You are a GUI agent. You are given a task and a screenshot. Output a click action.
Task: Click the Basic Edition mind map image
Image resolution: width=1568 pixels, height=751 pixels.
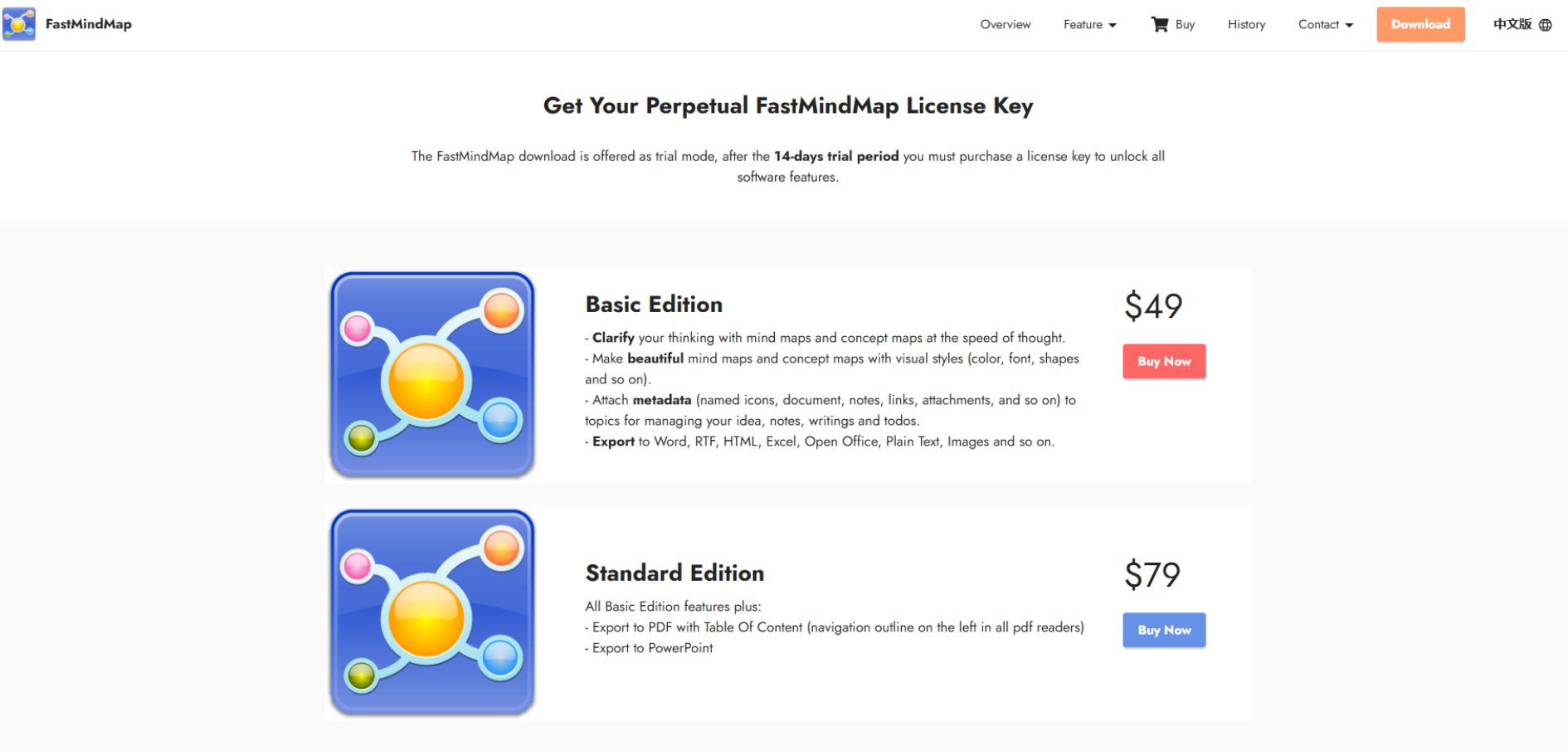(x=431, y=374)
